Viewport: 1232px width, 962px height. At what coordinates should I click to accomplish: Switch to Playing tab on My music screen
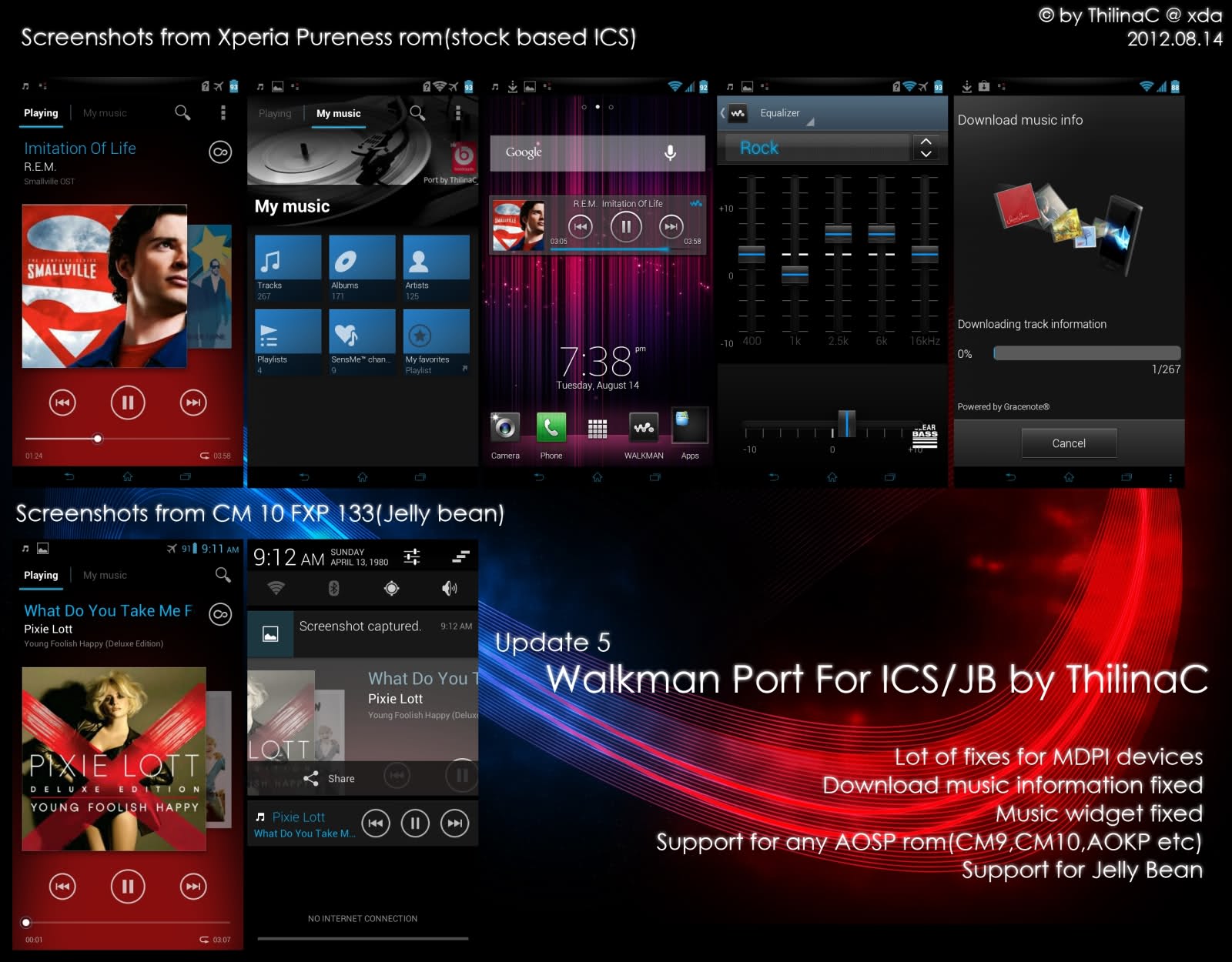275,113
